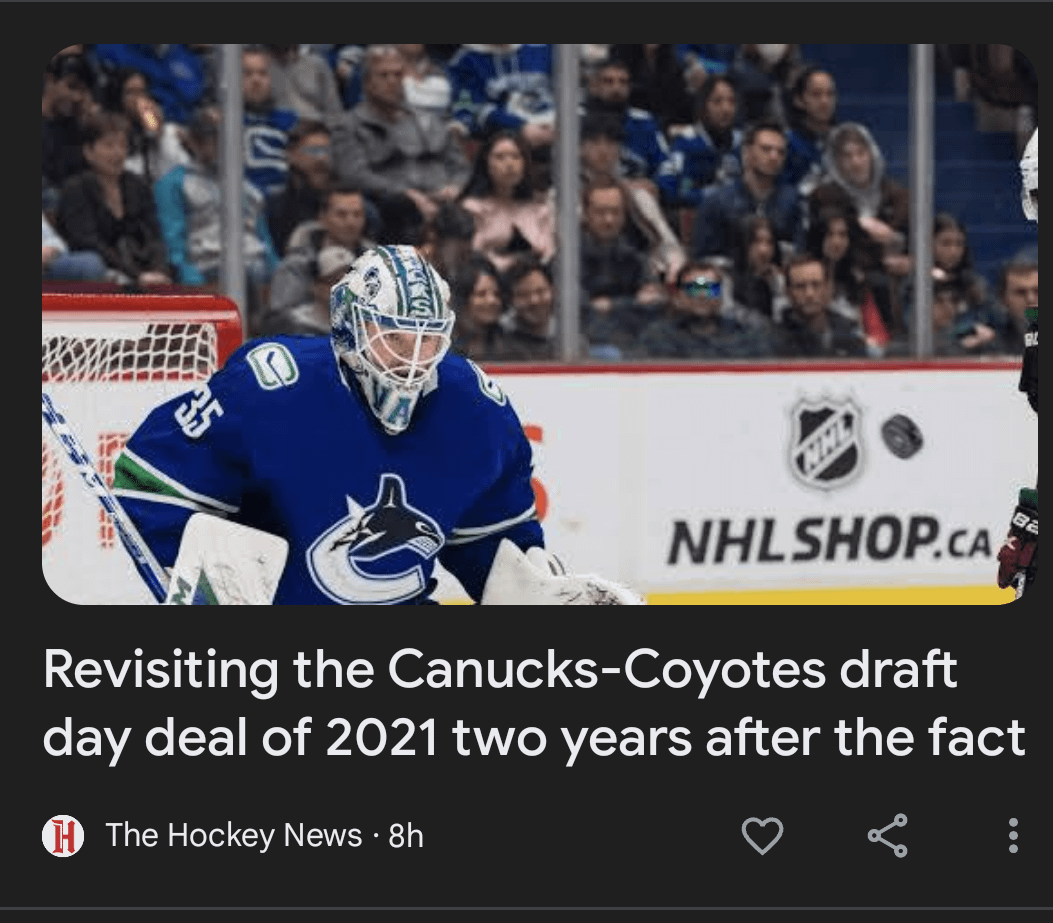Click The Hockey News red logo icon

pyautogui.click(x=62, y=835)
